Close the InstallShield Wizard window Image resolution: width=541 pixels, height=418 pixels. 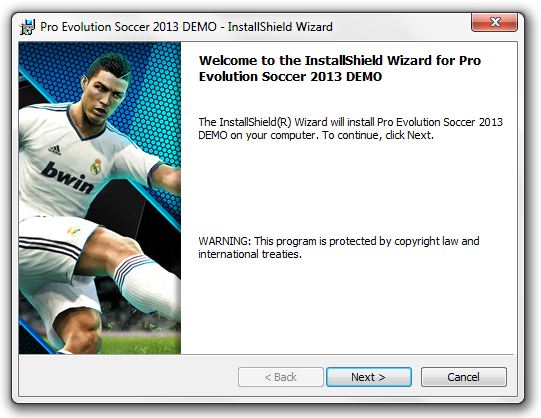[x=494, y=22]
